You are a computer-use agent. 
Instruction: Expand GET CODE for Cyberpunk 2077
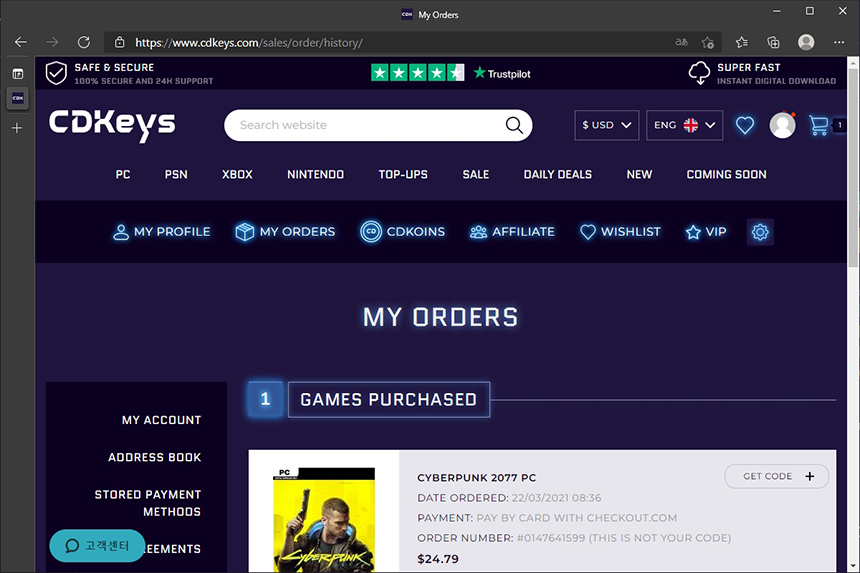pos(777,476)
